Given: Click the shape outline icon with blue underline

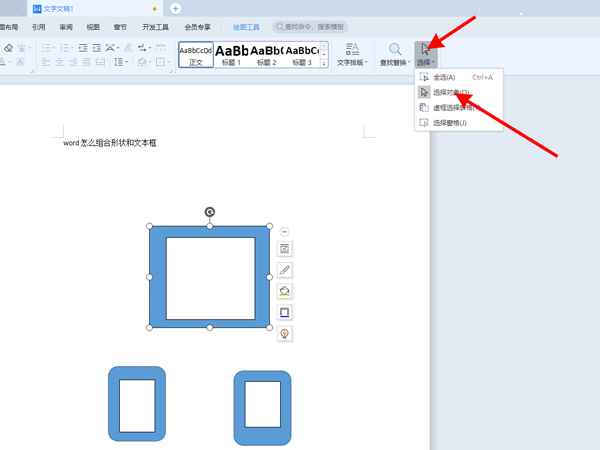Looking at the screenshot, I should tap(284, 313).
